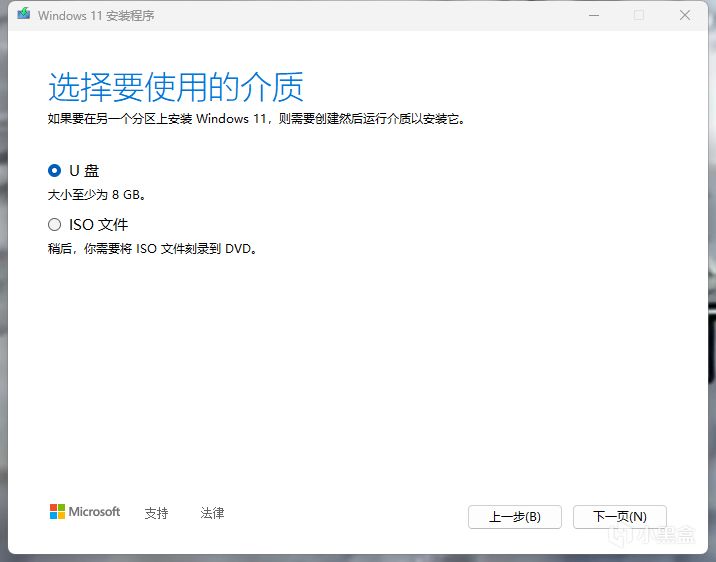The height and width of the screenshot is (562, 716).
Task: Choose the ISO 文件 radio option
Action: tap(54, 225)
